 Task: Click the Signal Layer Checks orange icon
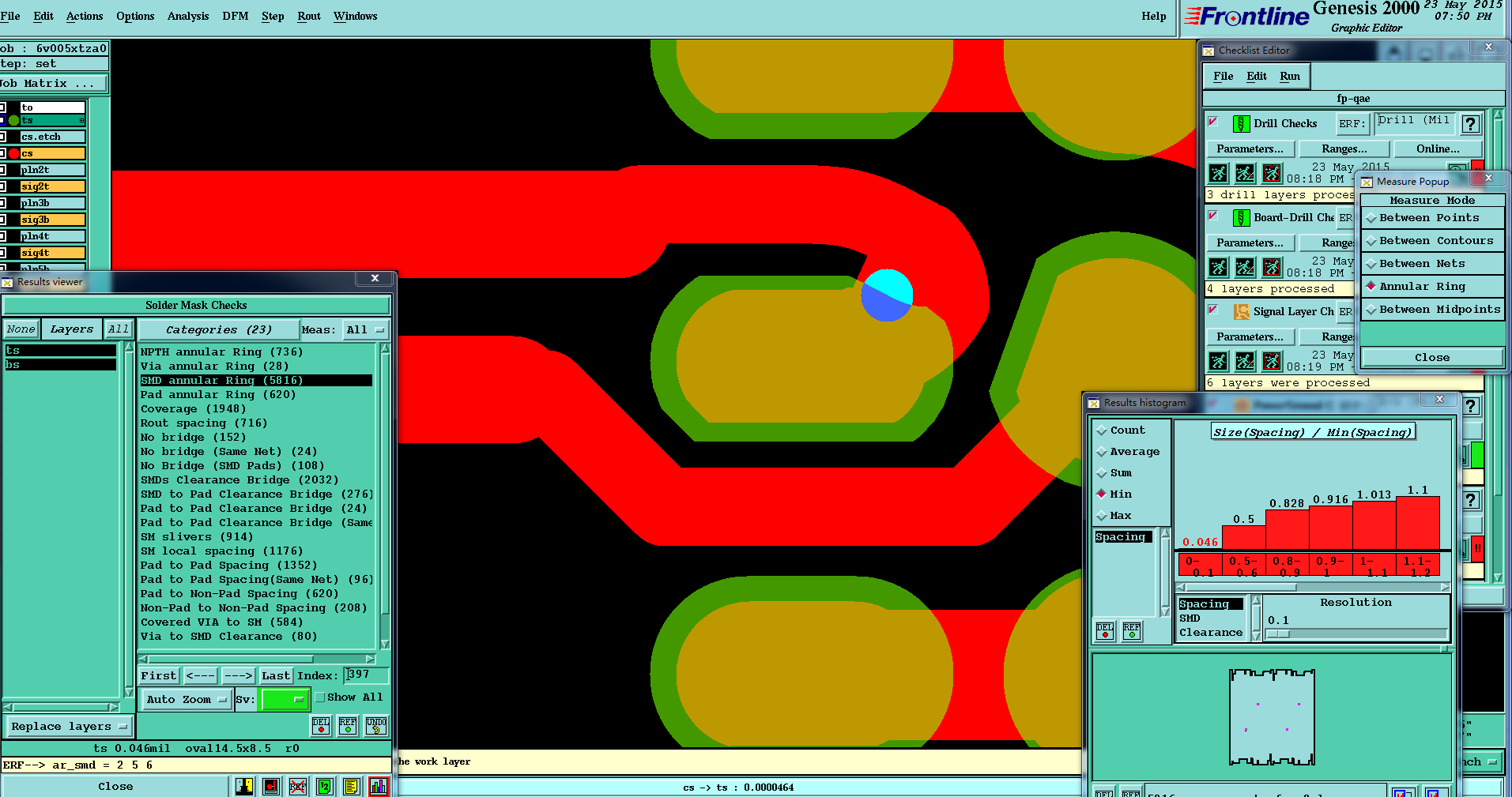tap(1241, 311)
